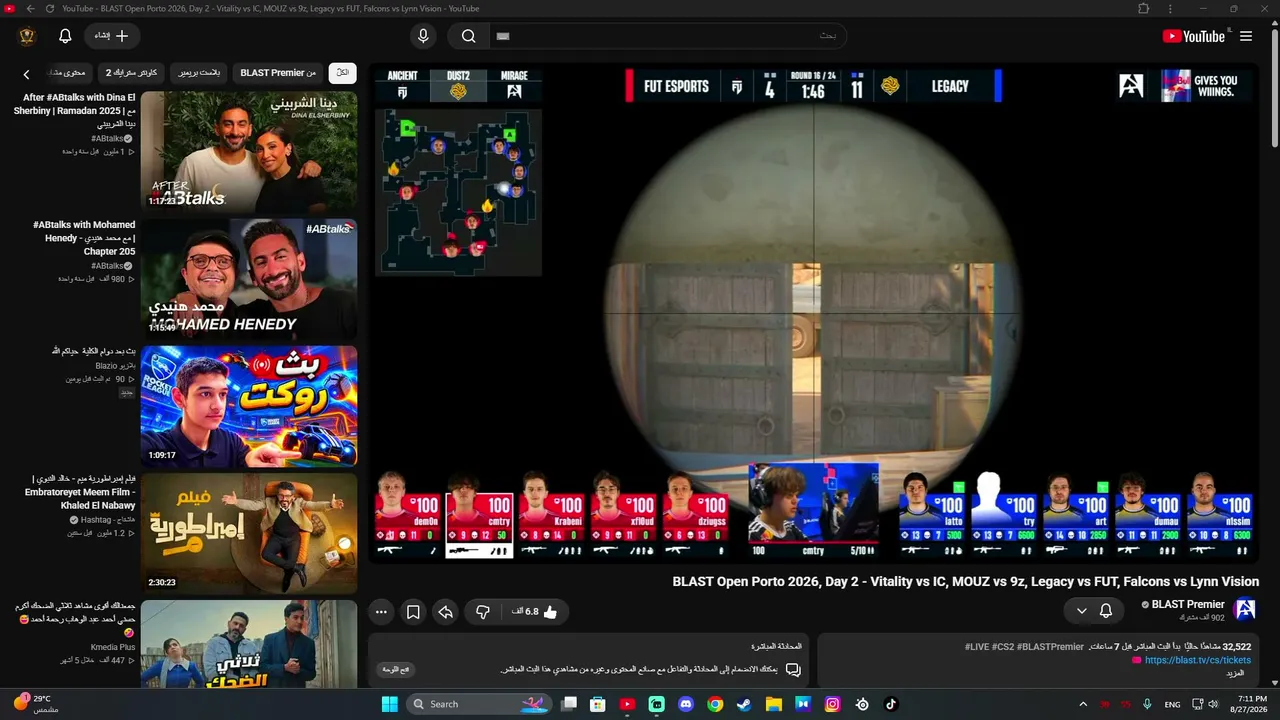Open the Embratoreyet Meem film thumbnail
This screenshot has height=720, width=1280.
coord(249,533)
